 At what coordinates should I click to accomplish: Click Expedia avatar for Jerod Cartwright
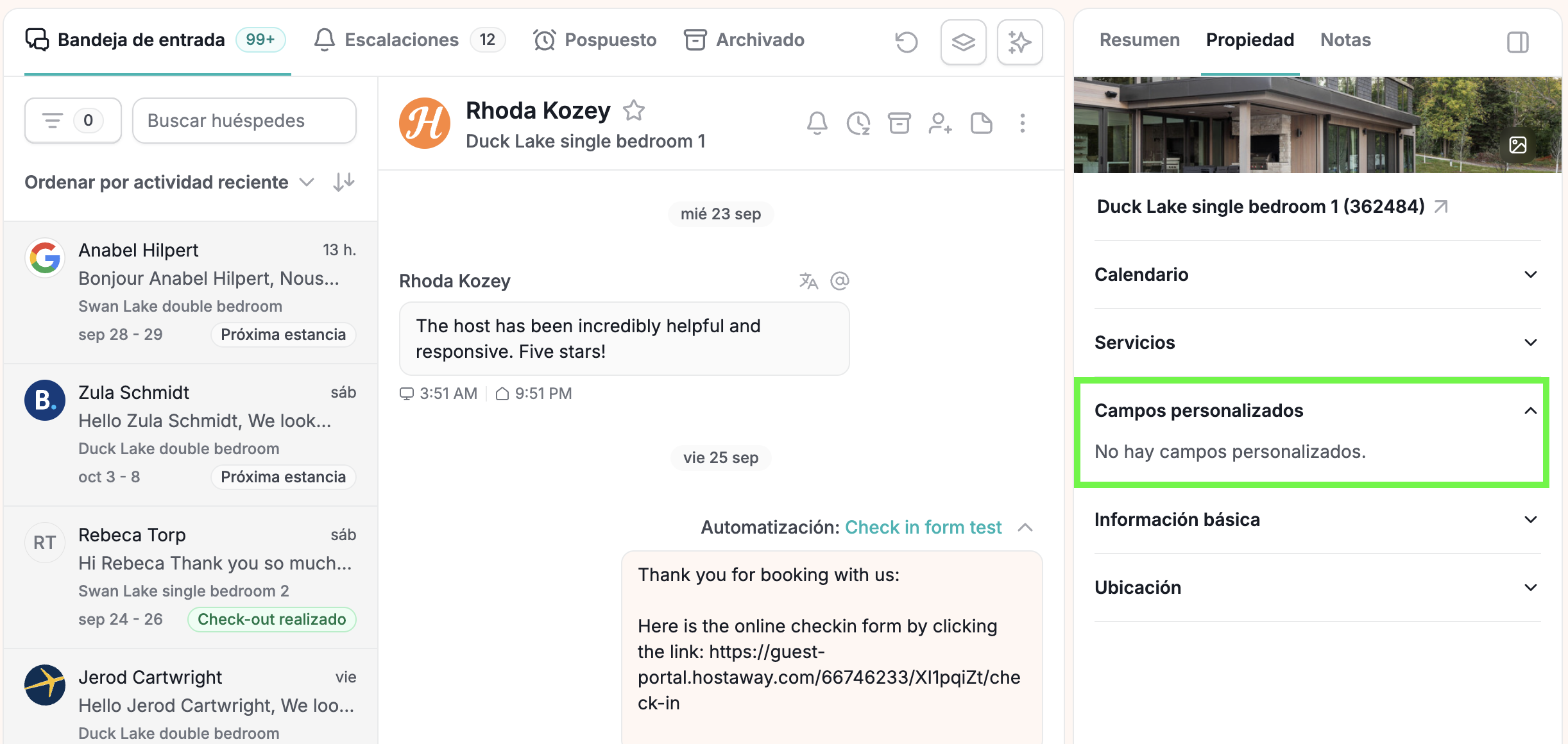pos(45,685)
